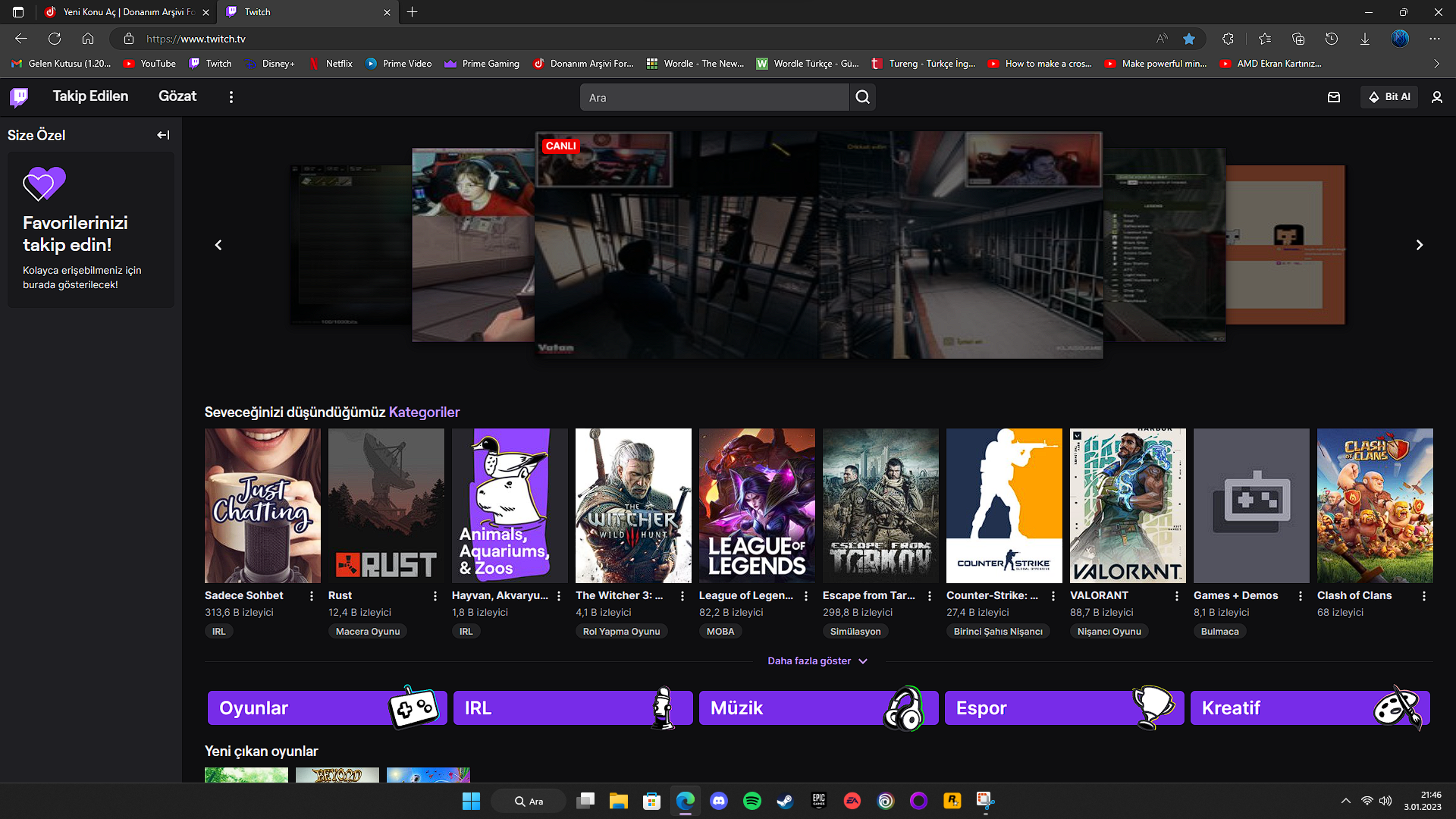Screen dimensions: 1456x819
Task: Open Escape from Tarkov category thumbnail
Action: pyautogui.click(x=880, y=506)
